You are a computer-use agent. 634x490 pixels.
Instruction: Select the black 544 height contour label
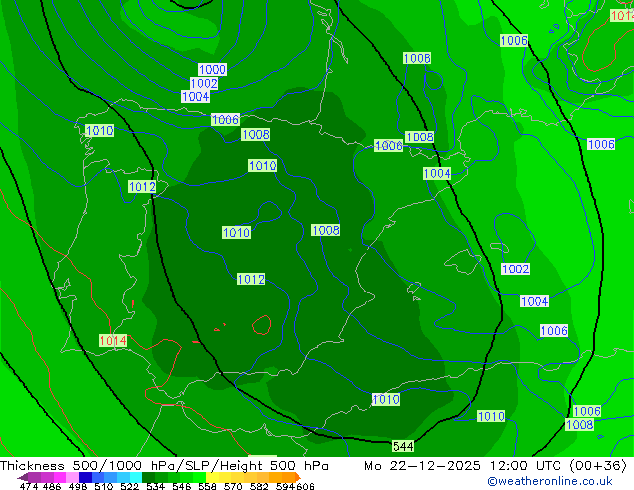point(403,446)
